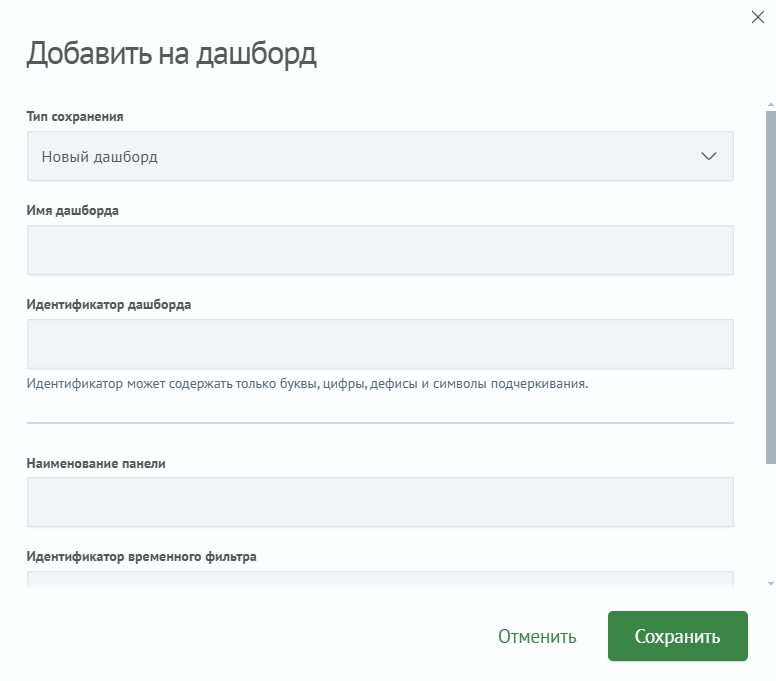The image size is (776, 681).
Task: Focus the Идентификатор дашборда text field
Action: tap(380, 344)
